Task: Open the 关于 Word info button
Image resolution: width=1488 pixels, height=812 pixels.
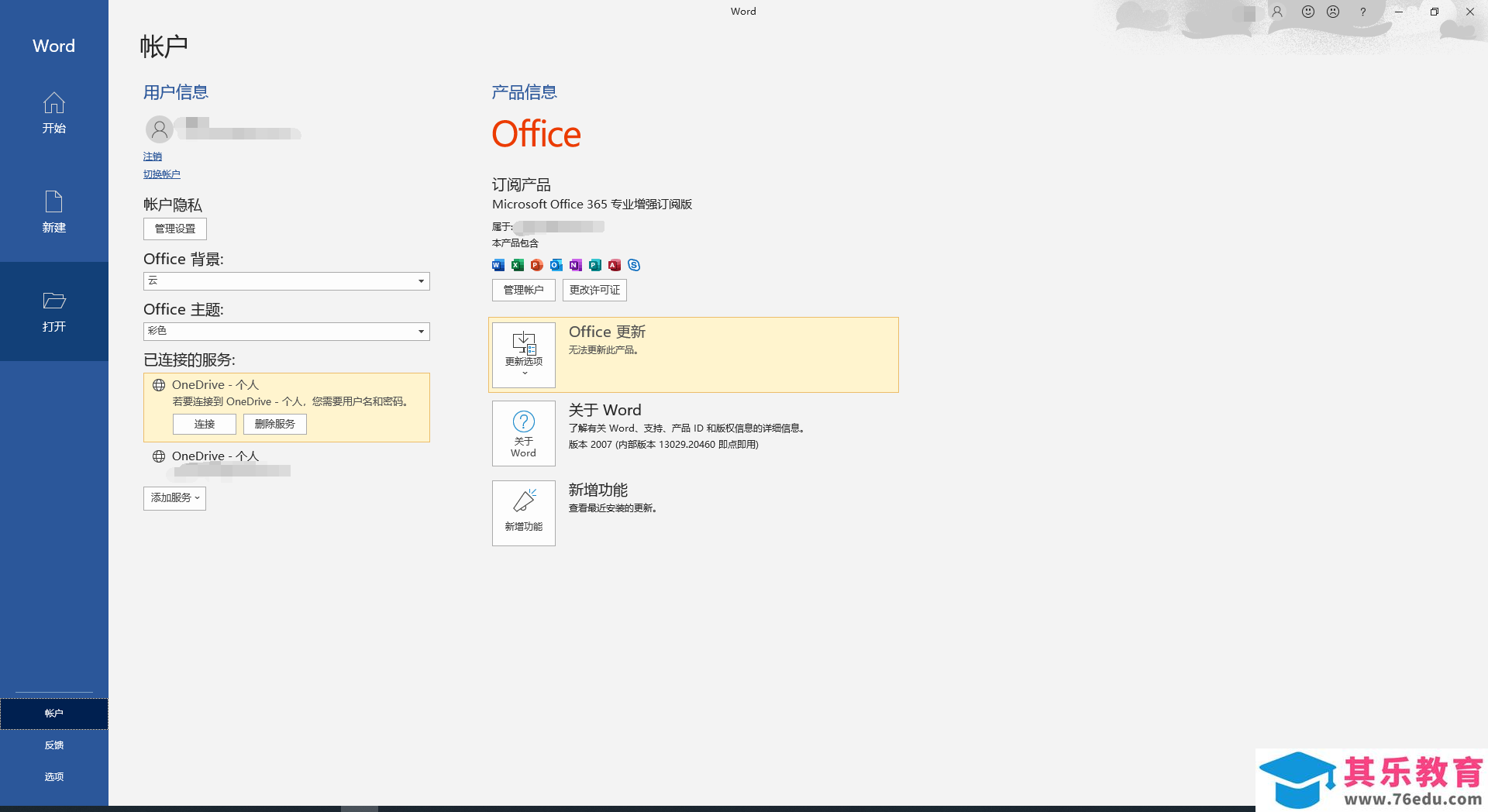Action: tap(524, 433)
